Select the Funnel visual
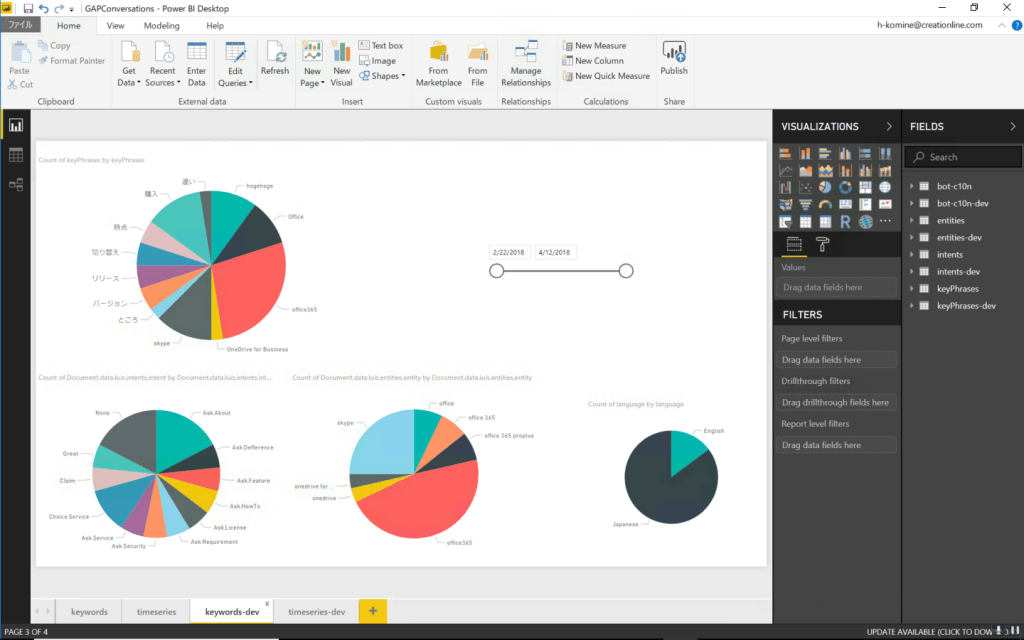This screenshot has height=640, width=1024. [805, 204]
